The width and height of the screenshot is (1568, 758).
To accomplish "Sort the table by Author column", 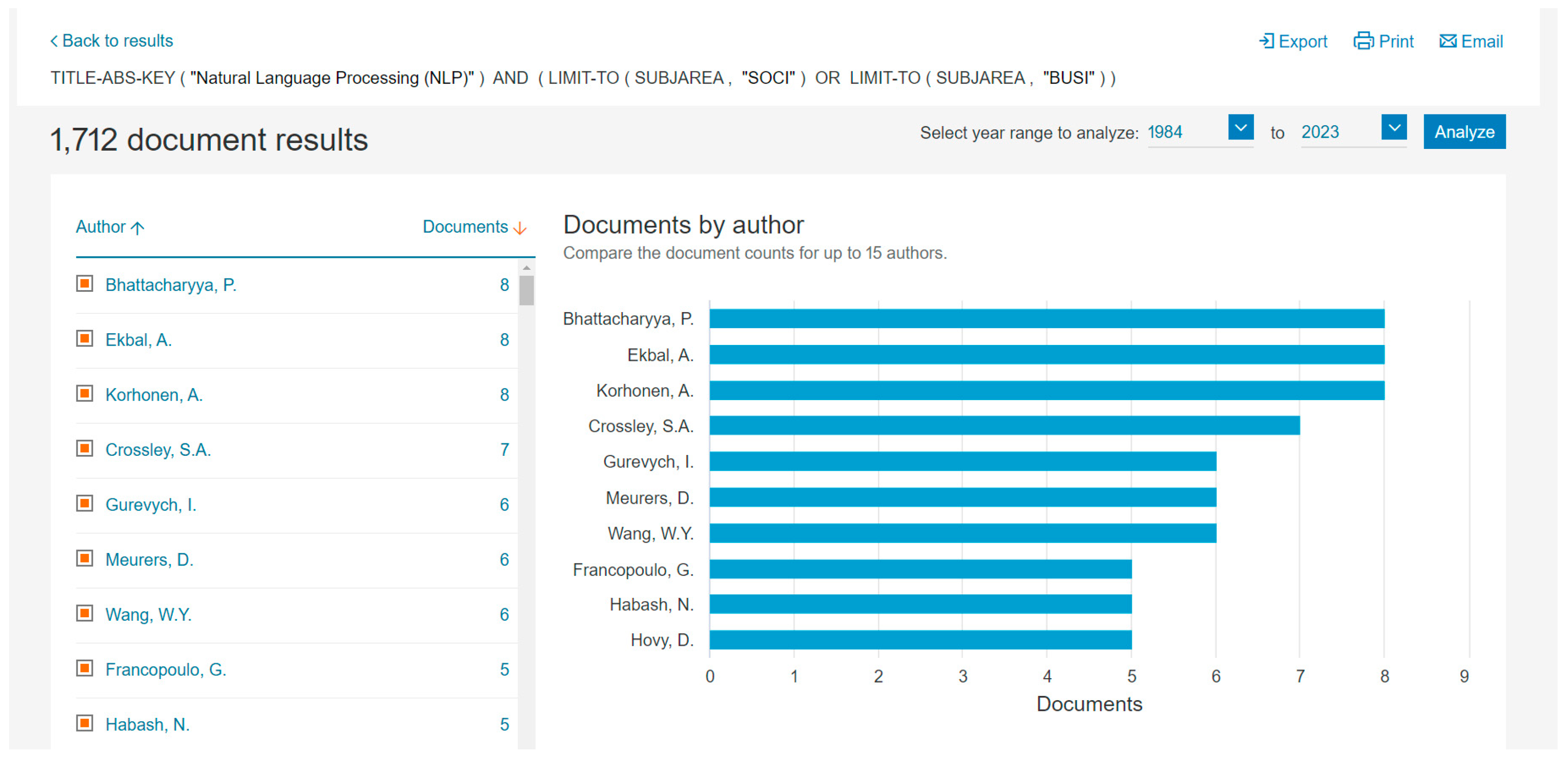I will (101, 227).
